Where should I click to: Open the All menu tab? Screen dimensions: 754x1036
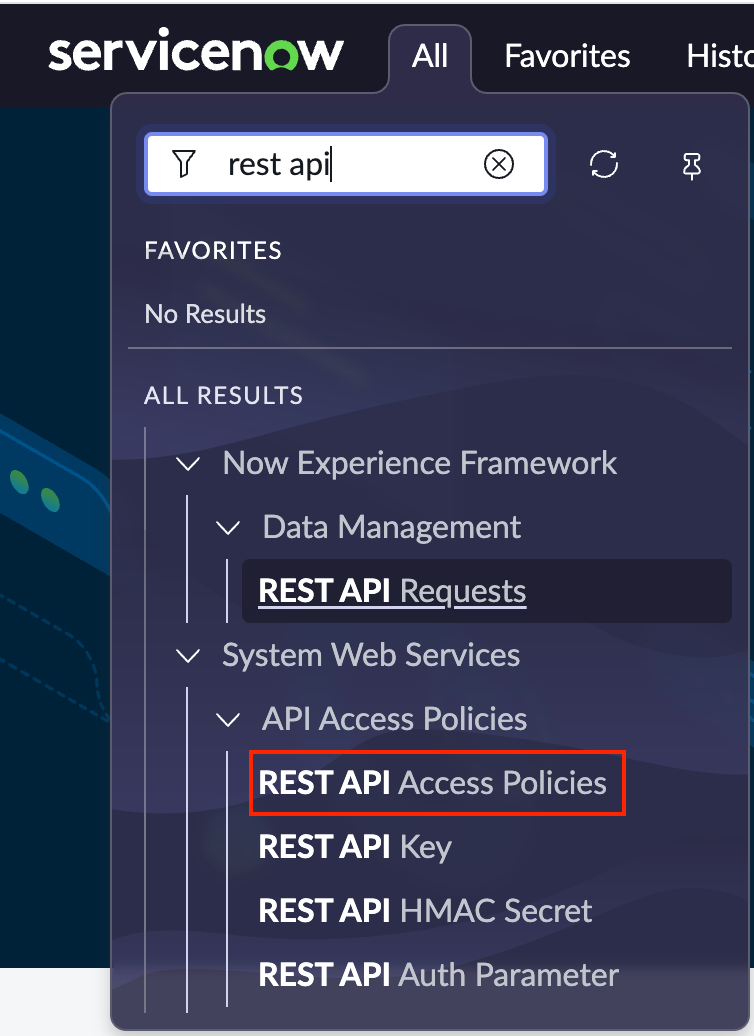point(430,56)
